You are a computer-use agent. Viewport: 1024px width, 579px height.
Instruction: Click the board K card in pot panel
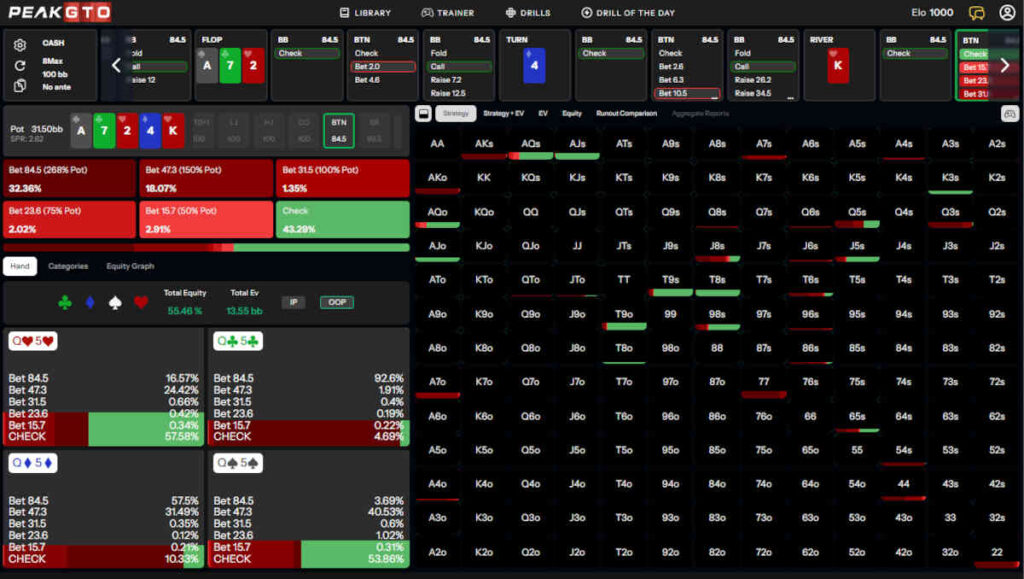click(x=173, y=130)
